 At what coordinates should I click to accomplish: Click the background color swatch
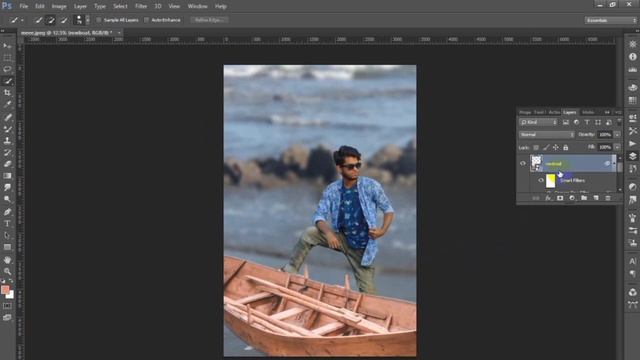pos(10,295)
